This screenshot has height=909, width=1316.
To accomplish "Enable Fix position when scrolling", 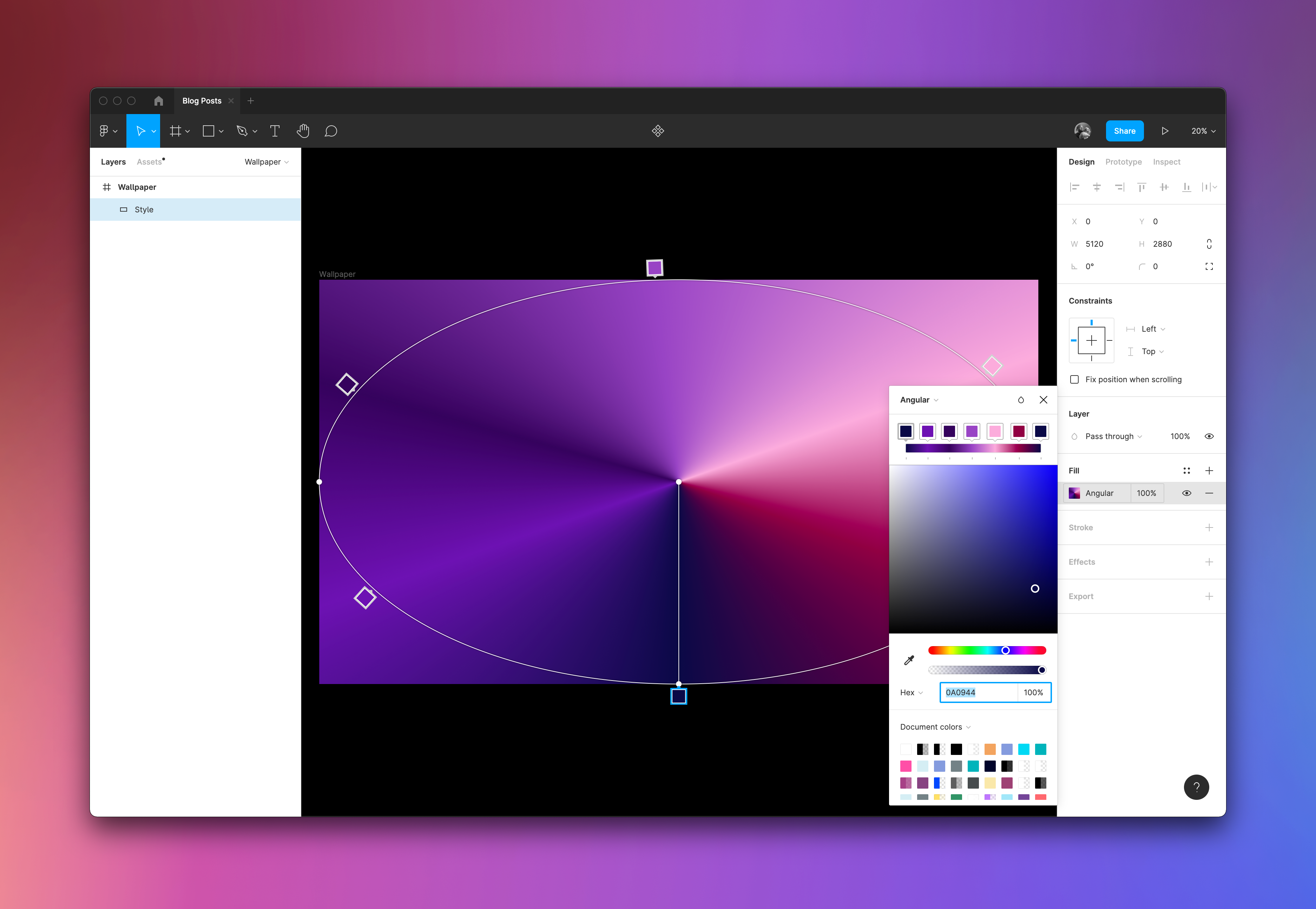I will point(1074,379).
